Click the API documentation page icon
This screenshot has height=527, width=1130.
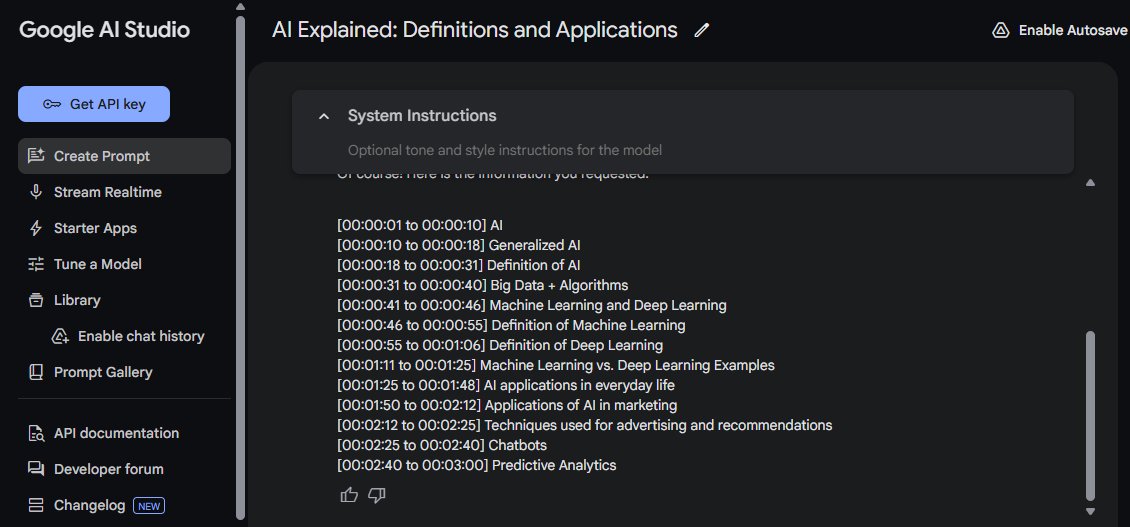point(36,433)
